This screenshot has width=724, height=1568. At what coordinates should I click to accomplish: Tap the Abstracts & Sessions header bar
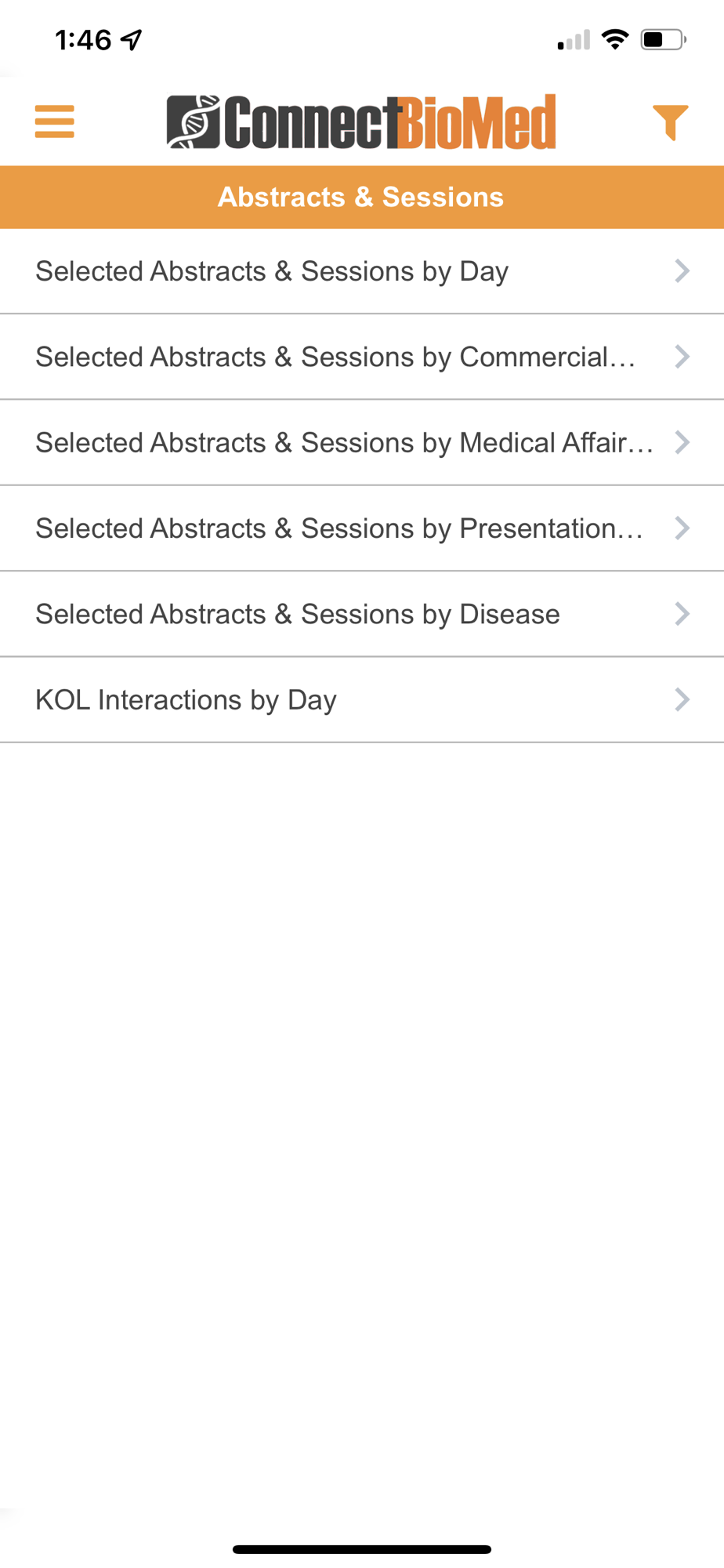tap(361, 197)
